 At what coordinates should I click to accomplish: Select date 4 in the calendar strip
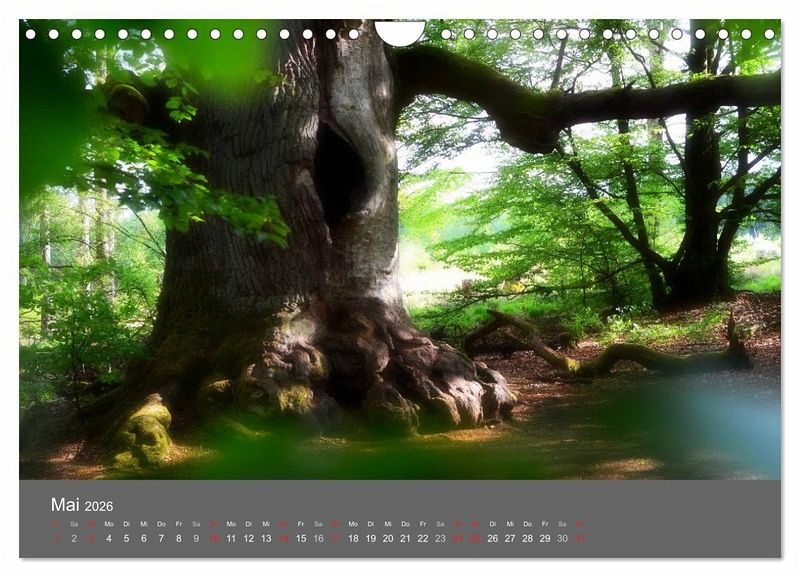coord(109,538)
